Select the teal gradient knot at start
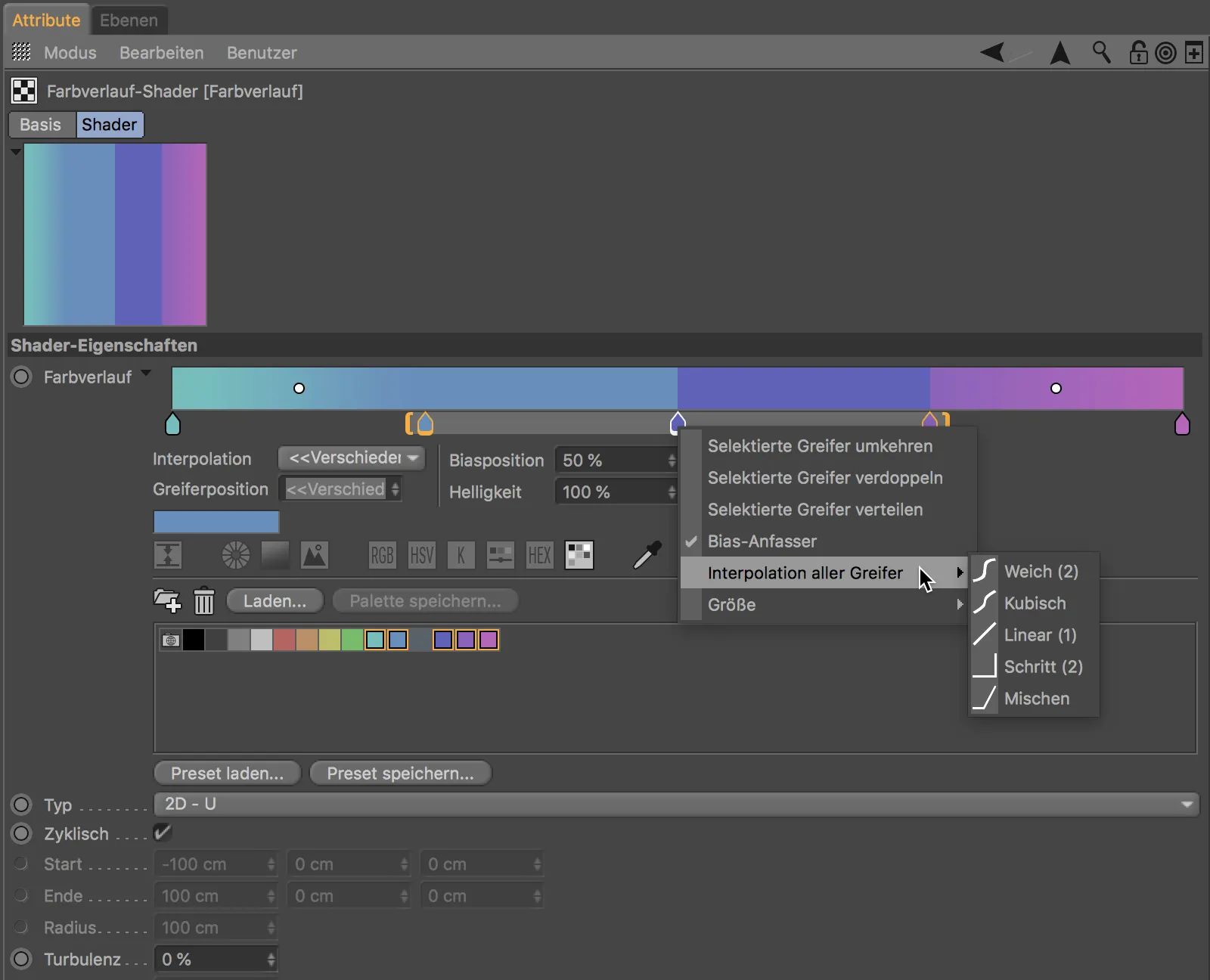The image size is (1210, 980). click(x=172, y=423)
